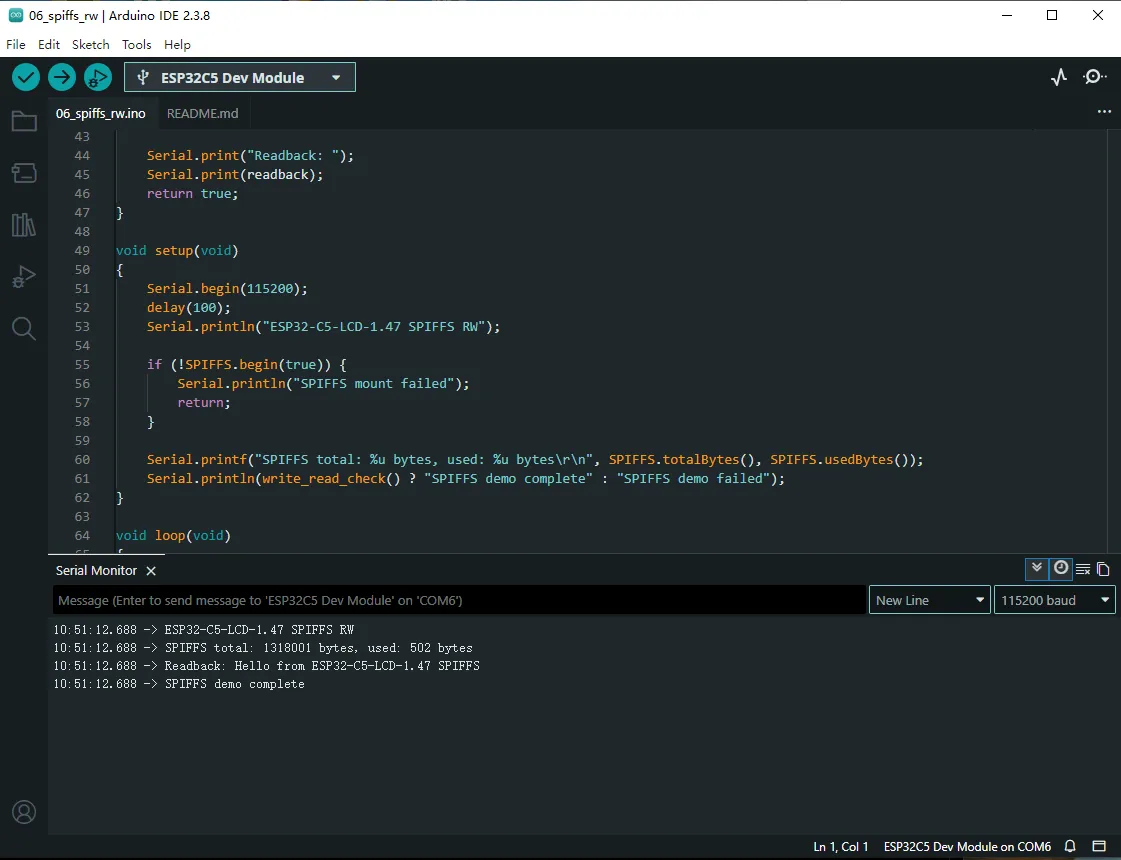Click the Upload arrow button
This screenshot has width=1121, height=860.
pyautogui.click(x=62, y=77)
